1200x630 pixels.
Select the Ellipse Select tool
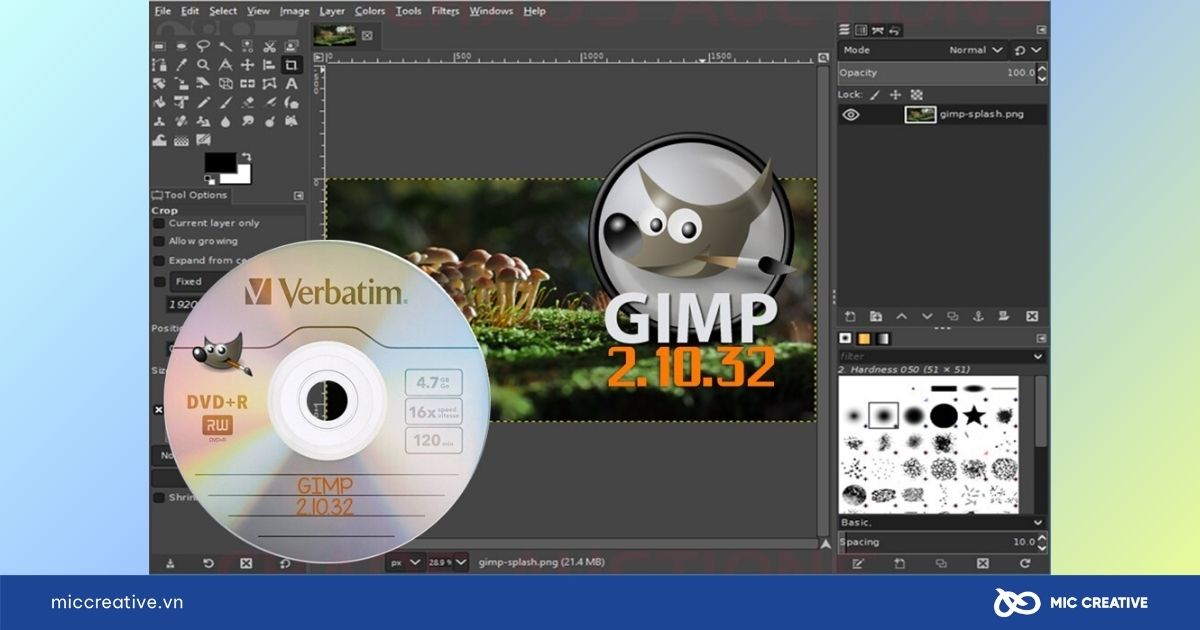(x=181, y=46)
